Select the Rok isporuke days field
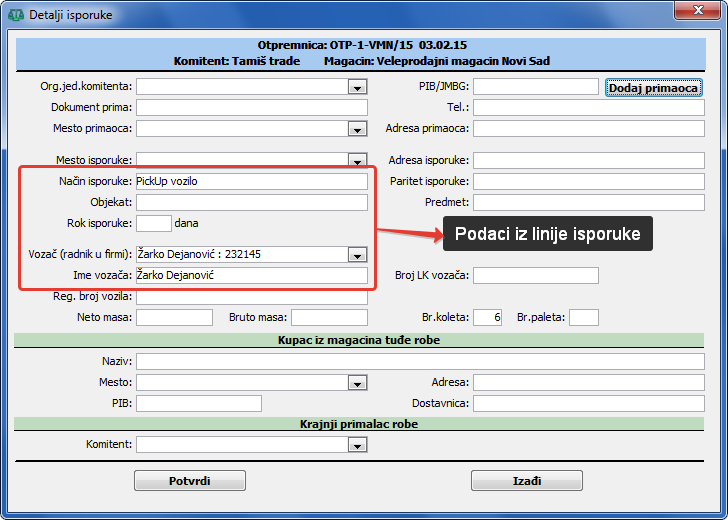The width and height of the screenshot is (728, 520). [153, 223]
